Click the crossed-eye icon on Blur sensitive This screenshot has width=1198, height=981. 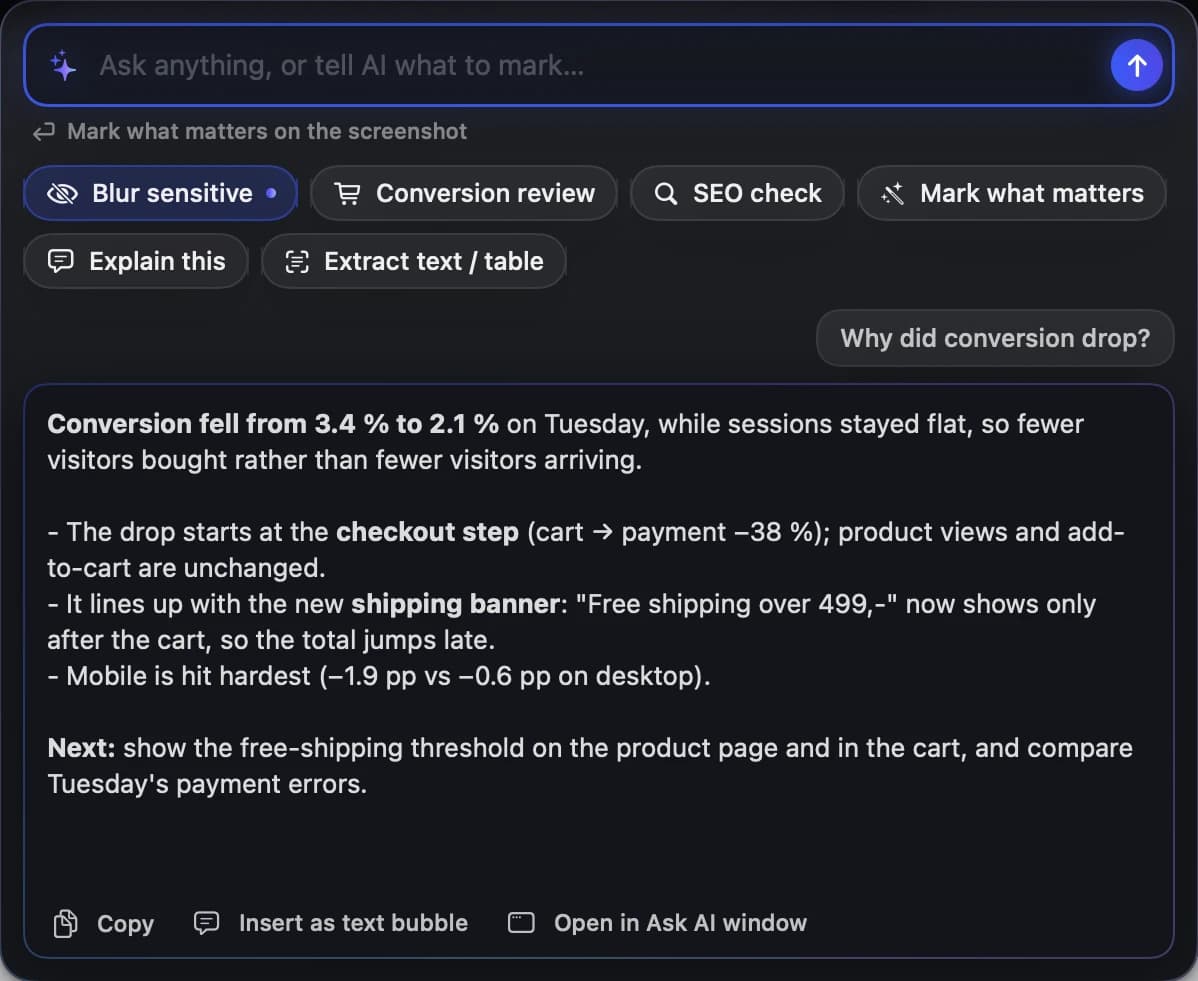point(63,194)
